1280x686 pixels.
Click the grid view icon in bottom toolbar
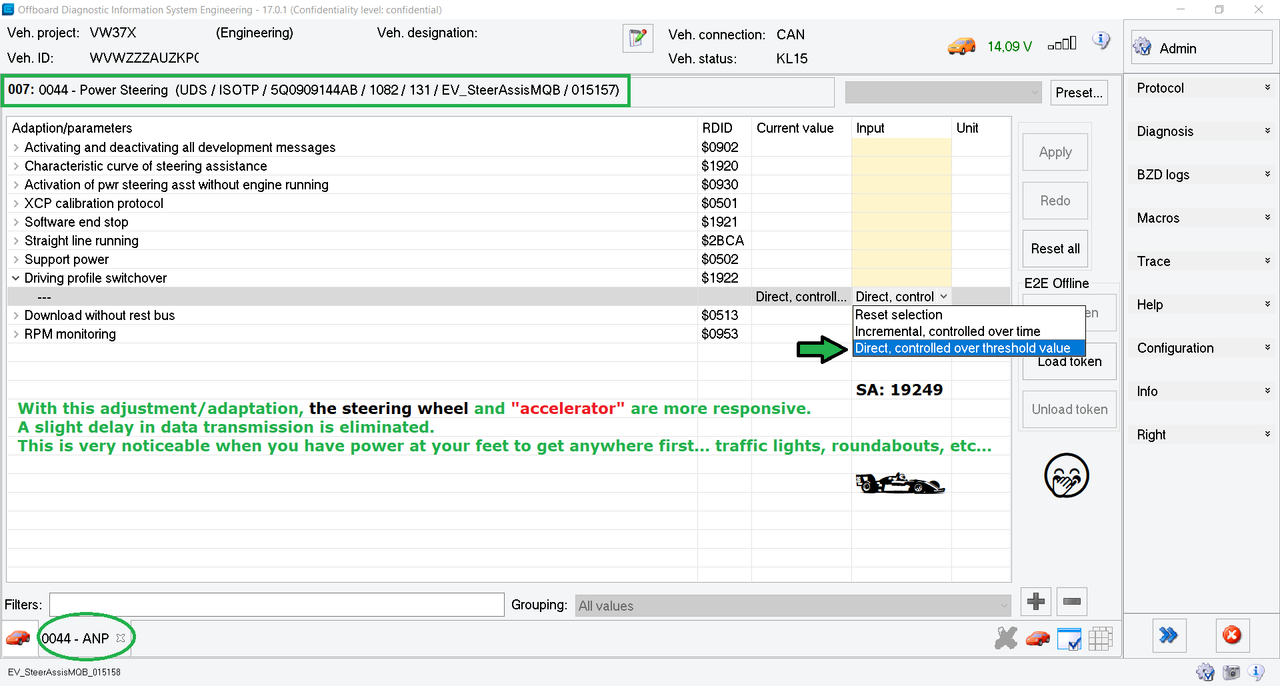coord(1101,638)
